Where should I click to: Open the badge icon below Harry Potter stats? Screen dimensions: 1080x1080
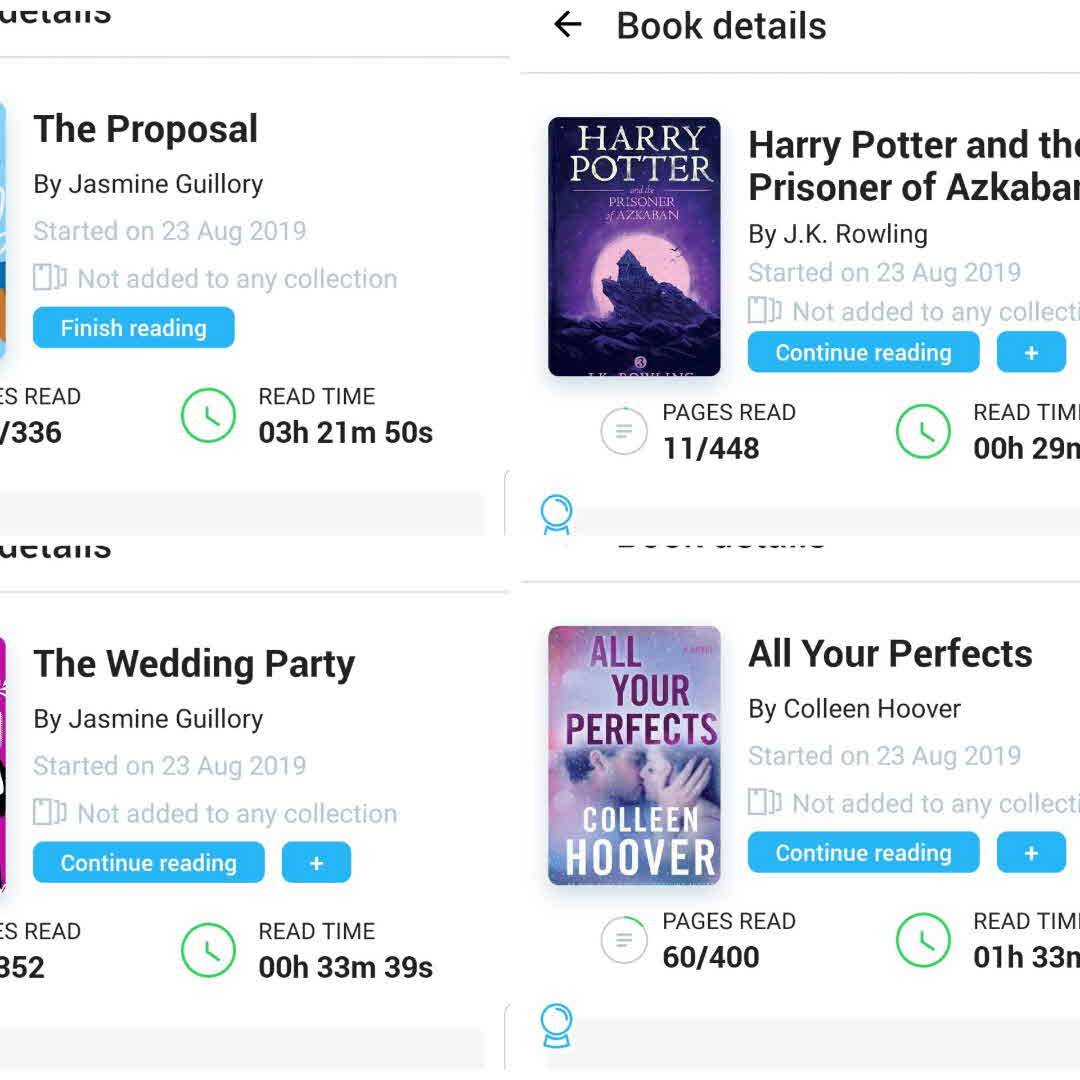click(555, 514)
